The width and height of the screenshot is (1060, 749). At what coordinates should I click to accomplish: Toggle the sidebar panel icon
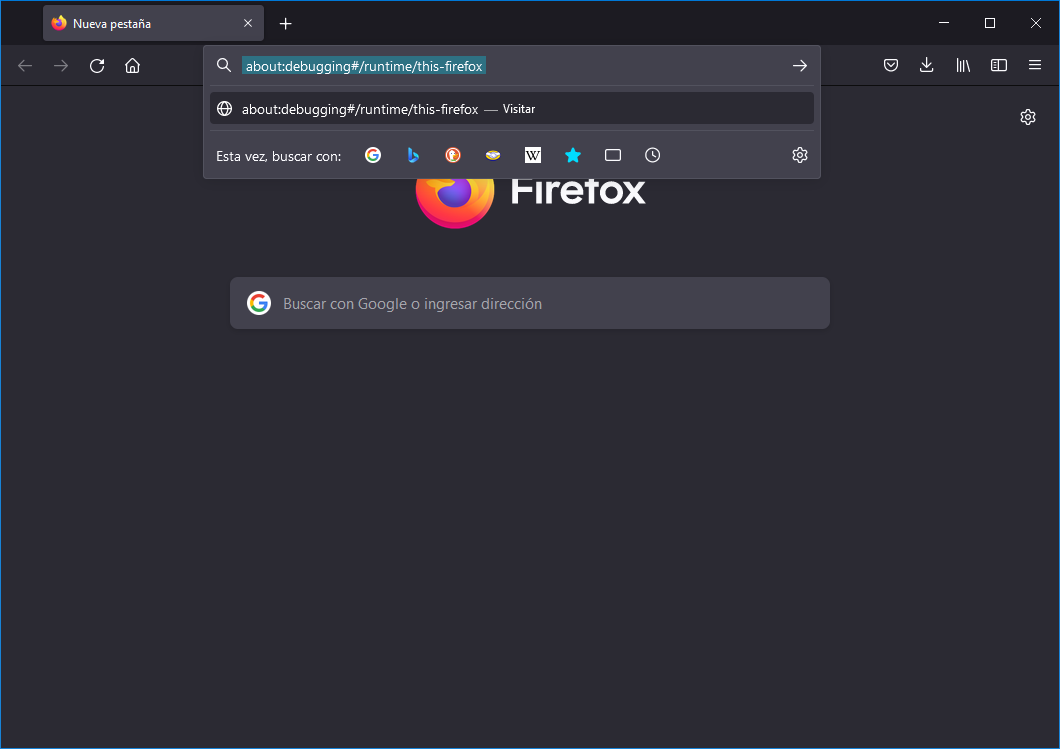(x=998, y=66)
